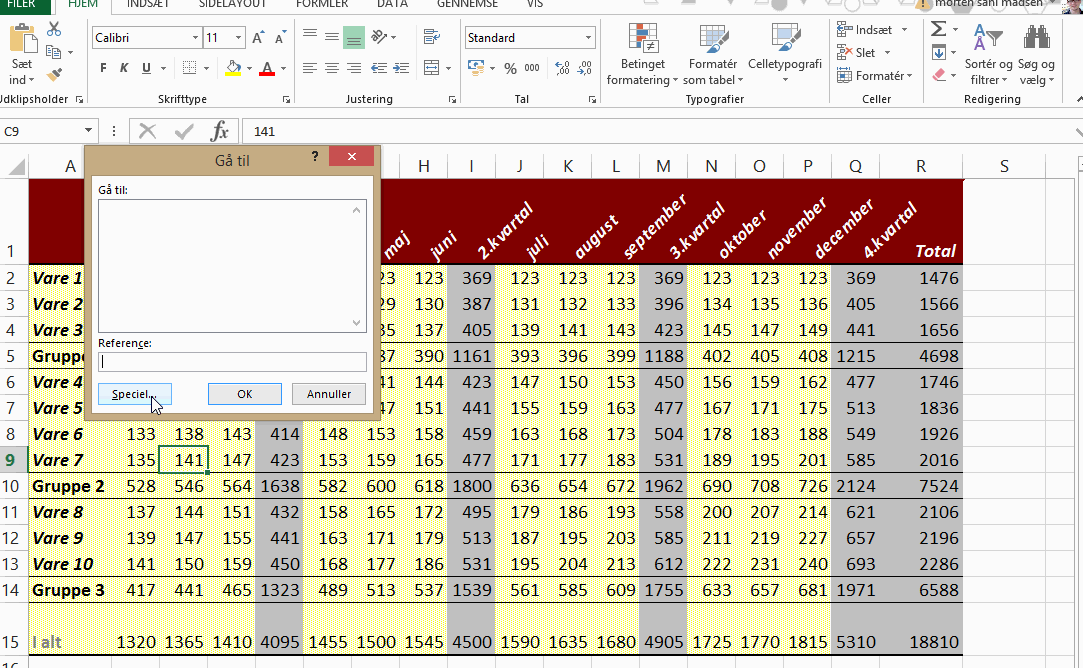Click the Speciel button in dialog
The height and width of the screenshot is (668, 1083).
[x=134, y=394]
